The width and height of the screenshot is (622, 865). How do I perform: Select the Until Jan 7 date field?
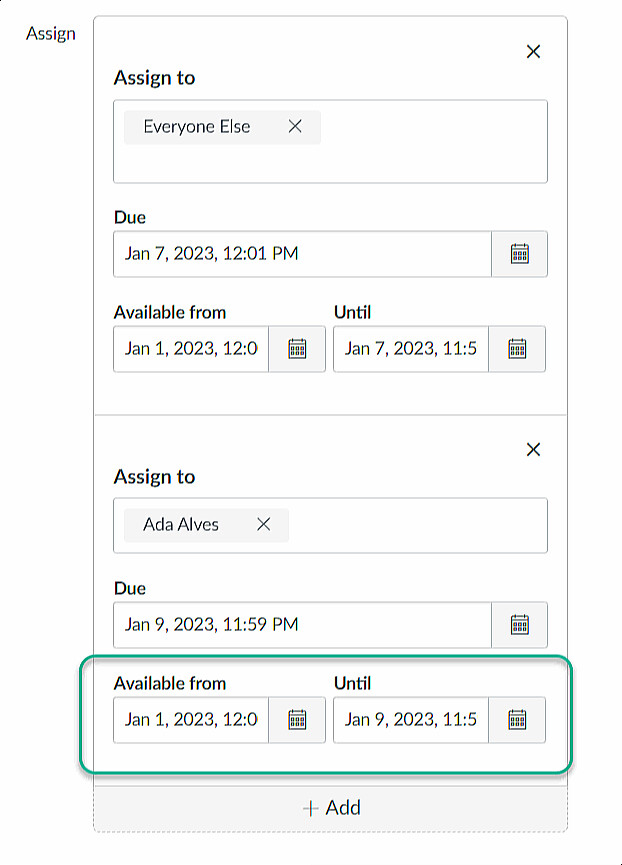[x=410, y=349]
